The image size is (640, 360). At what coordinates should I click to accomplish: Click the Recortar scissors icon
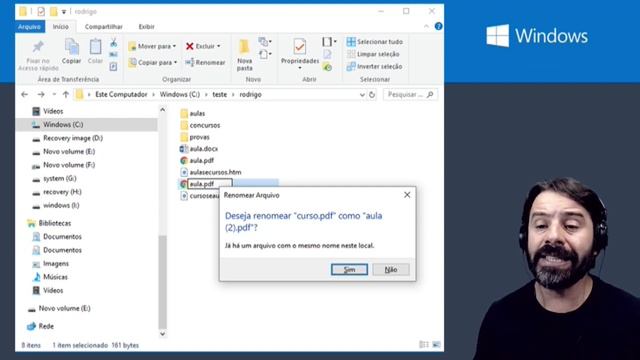pos(113,43)
